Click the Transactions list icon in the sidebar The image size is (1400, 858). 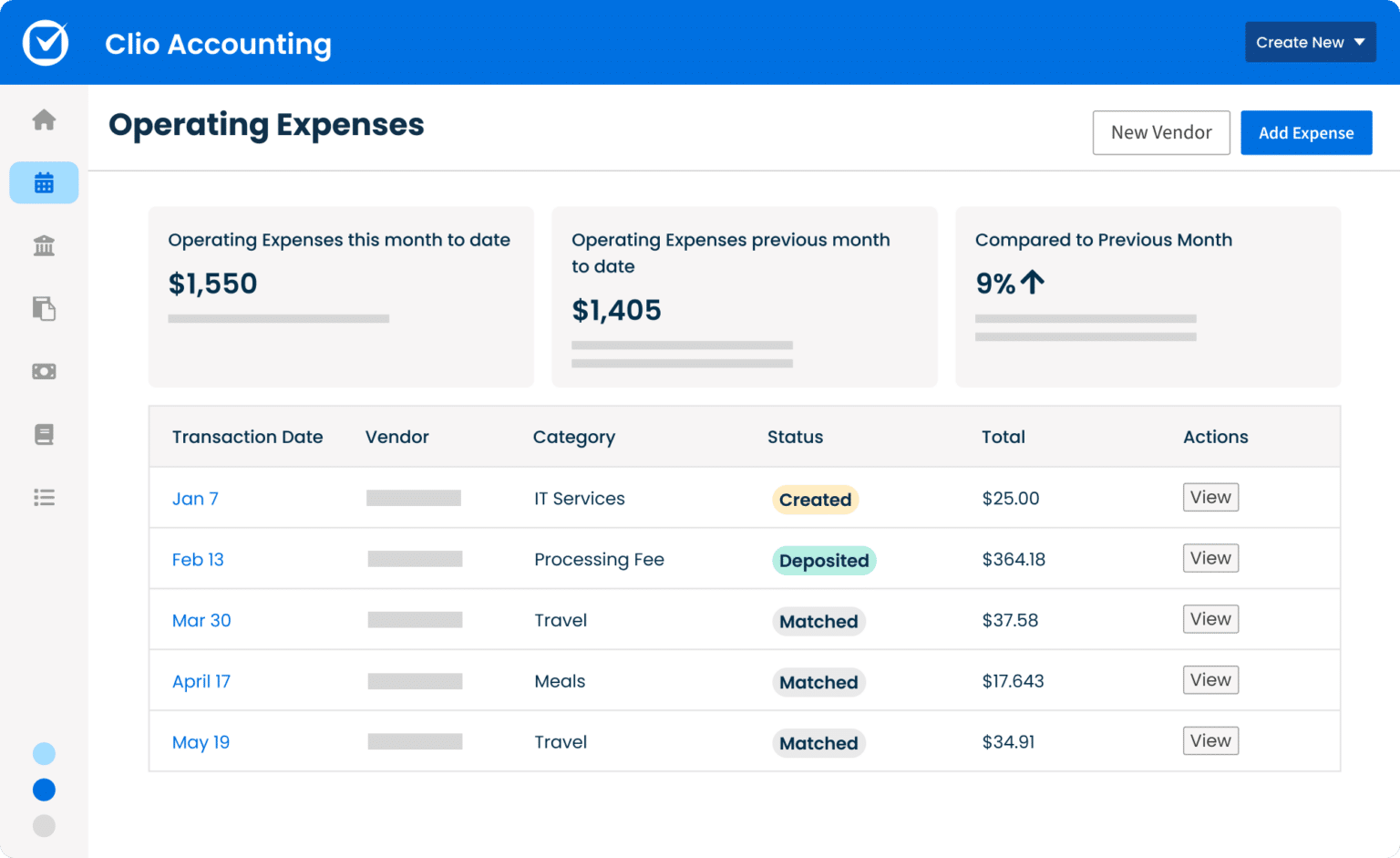pos(44,497)
